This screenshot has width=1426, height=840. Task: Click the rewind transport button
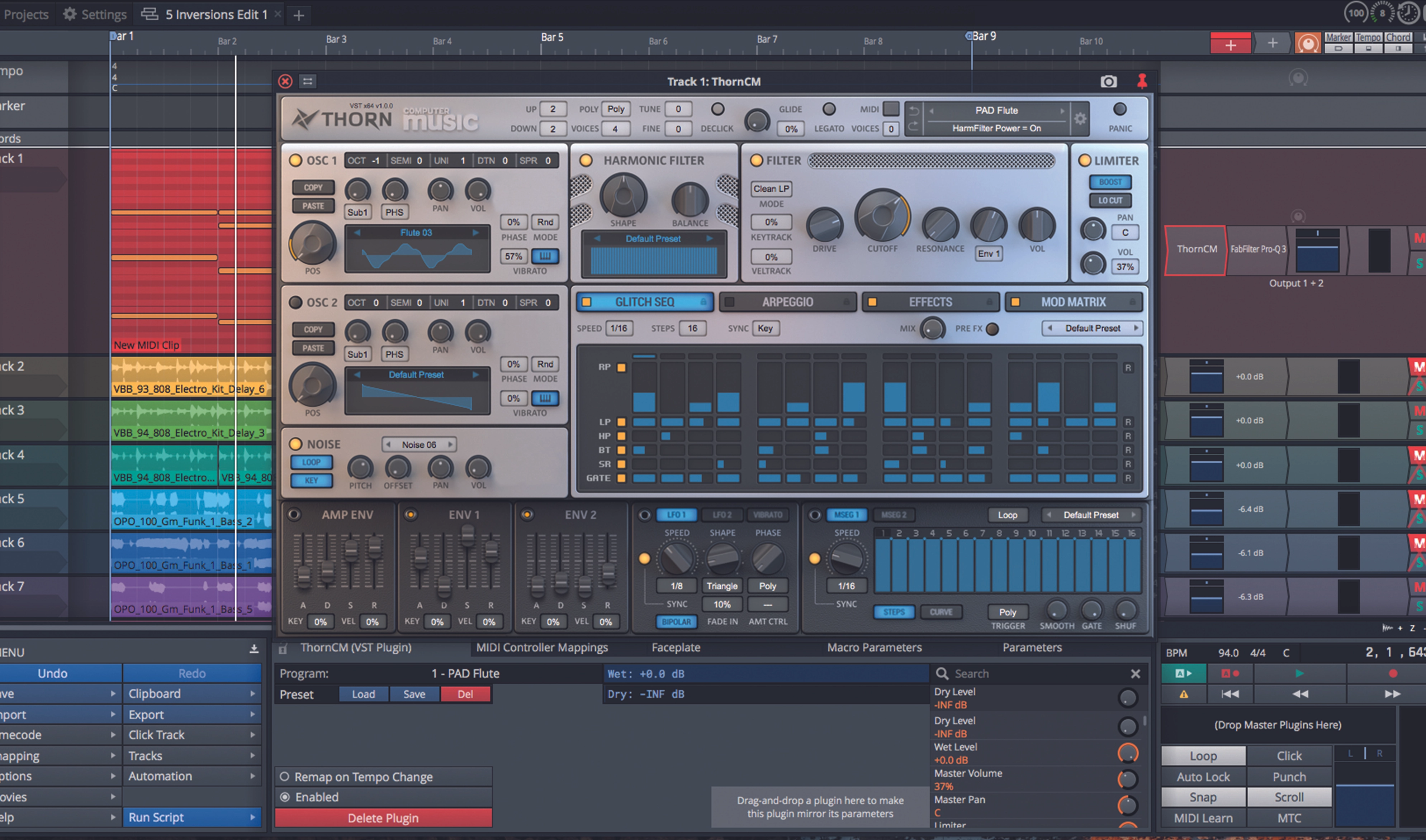(1300, 693)
